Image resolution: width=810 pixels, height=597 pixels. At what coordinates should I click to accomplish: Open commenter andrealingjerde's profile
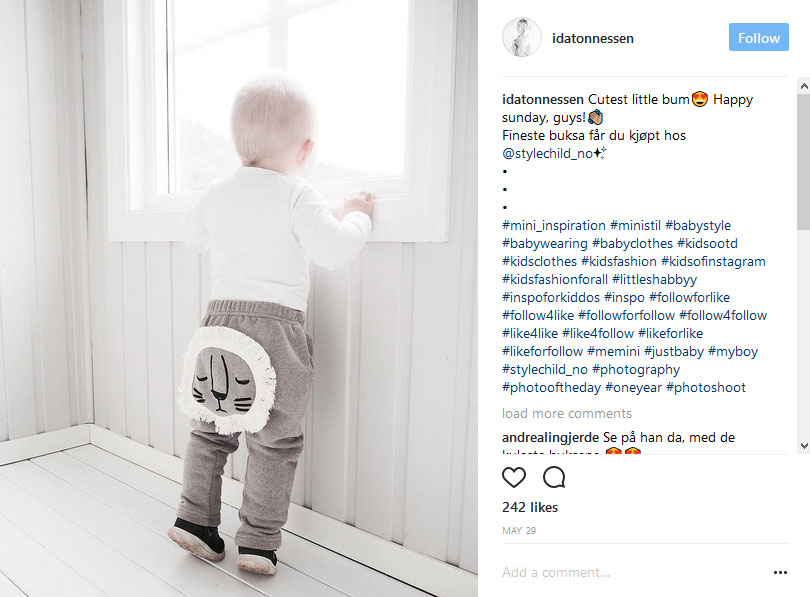click(550, 437)
